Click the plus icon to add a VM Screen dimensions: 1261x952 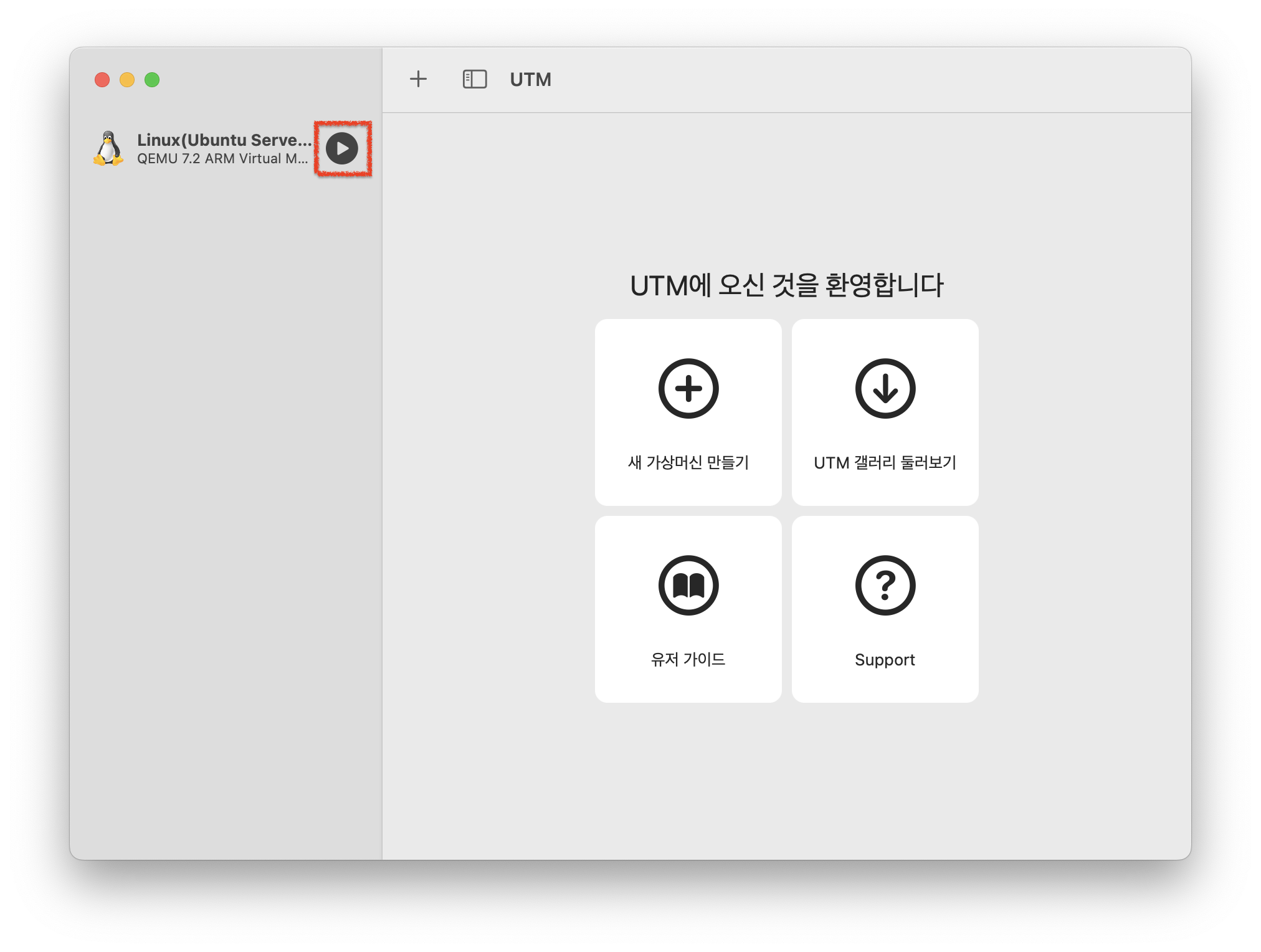(418, 79)
